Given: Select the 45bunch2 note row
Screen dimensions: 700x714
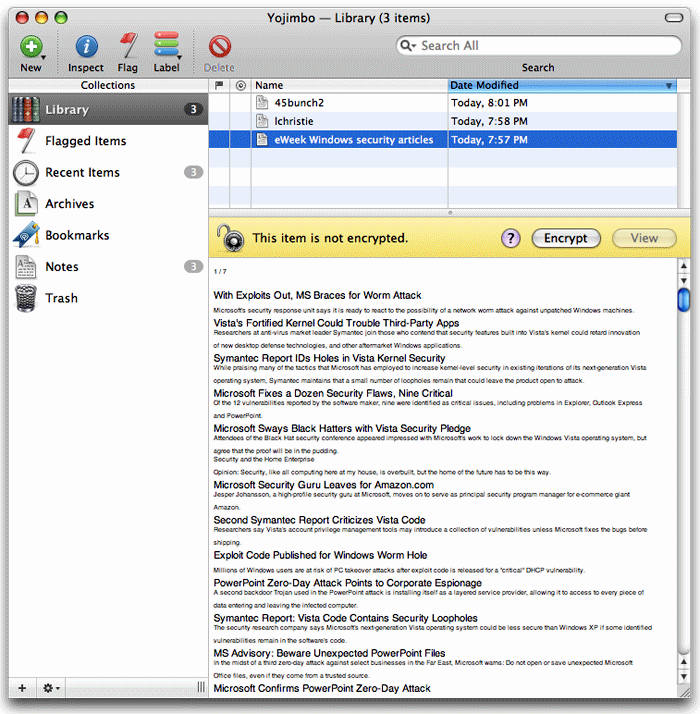Looking at the screenshot, I should 443,103.
